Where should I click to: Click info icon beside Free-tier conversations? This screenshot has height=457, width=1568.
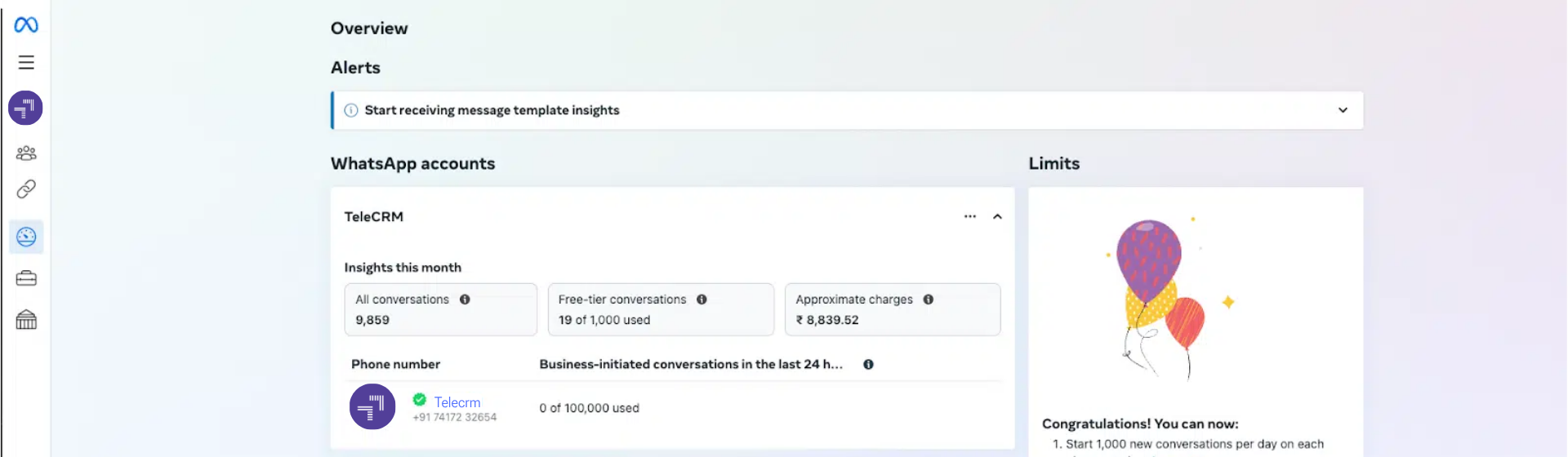tap(702, 299)
